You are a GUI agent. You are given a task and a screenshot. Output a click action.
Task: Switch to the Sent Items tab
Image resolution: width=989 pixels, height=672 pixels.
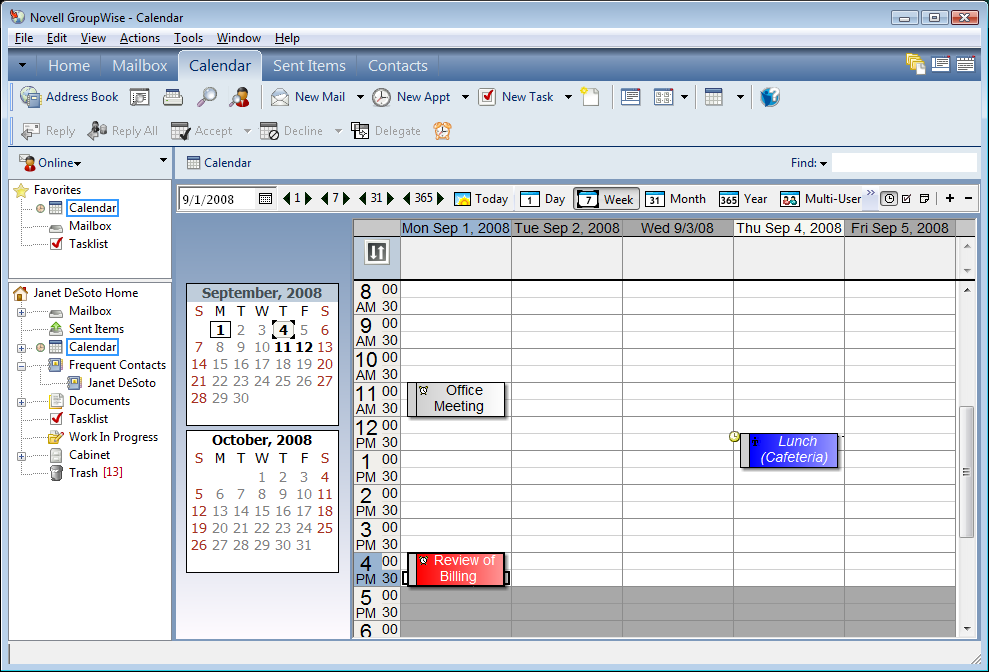click(x=309, y=66)
